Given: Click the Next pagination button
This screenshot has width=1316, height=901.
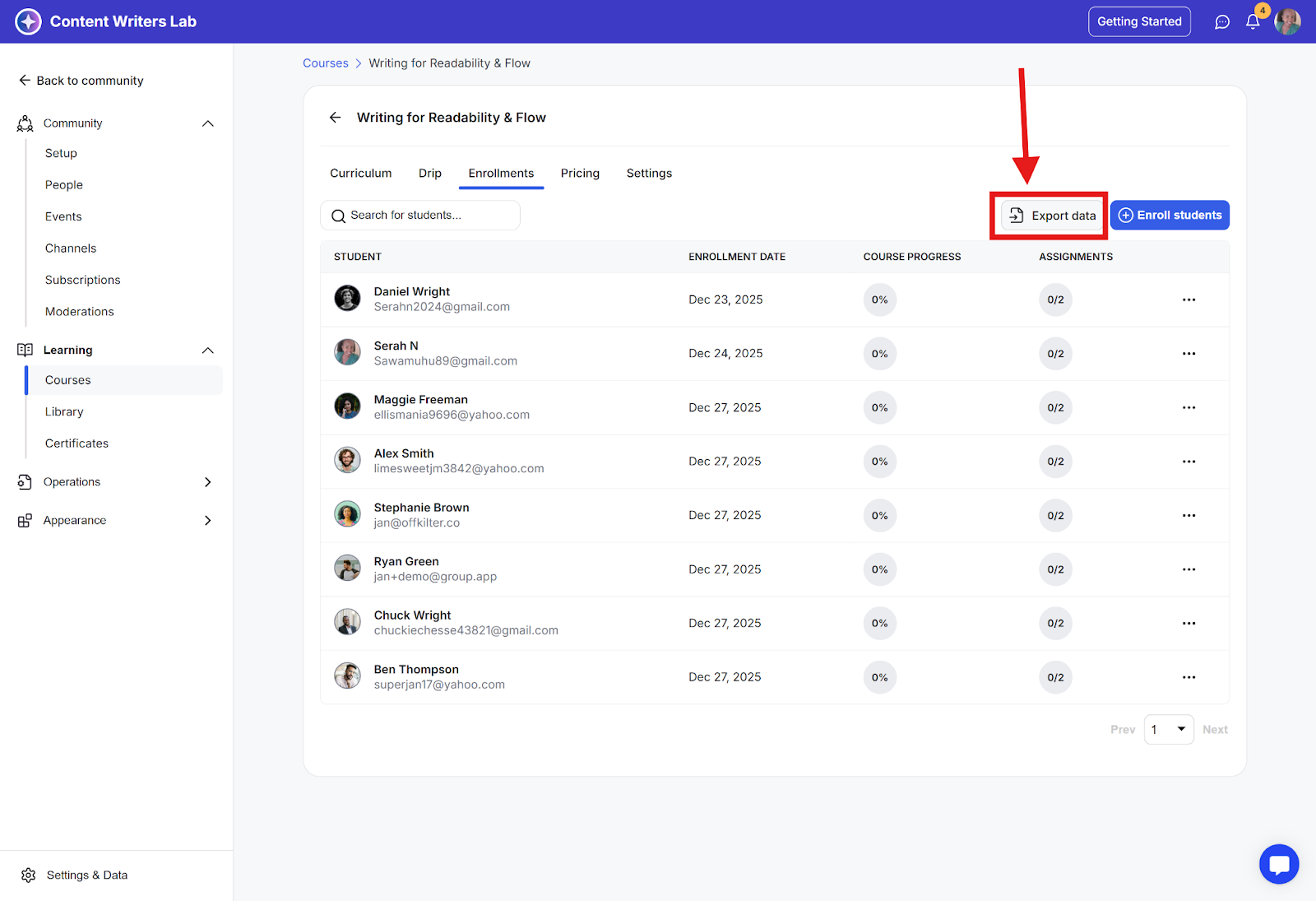Looking at the screenshot, I should [1215, 730].
